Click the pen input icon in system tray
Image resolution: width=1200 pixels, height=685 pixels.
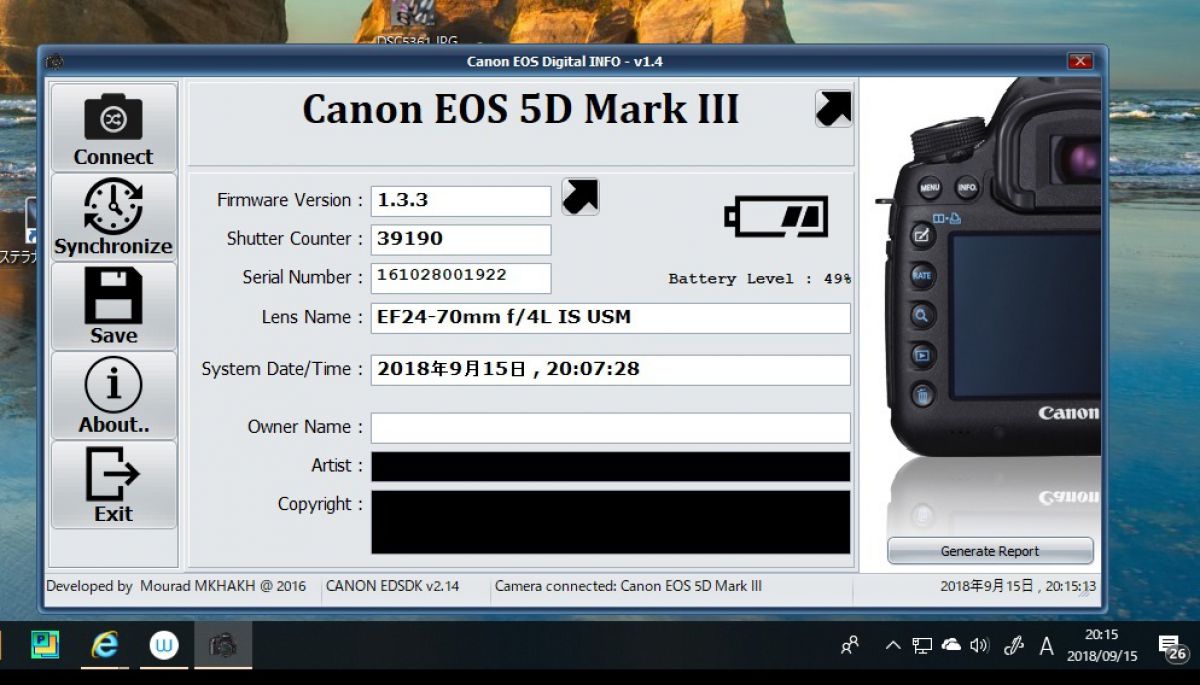point(1013,646)
